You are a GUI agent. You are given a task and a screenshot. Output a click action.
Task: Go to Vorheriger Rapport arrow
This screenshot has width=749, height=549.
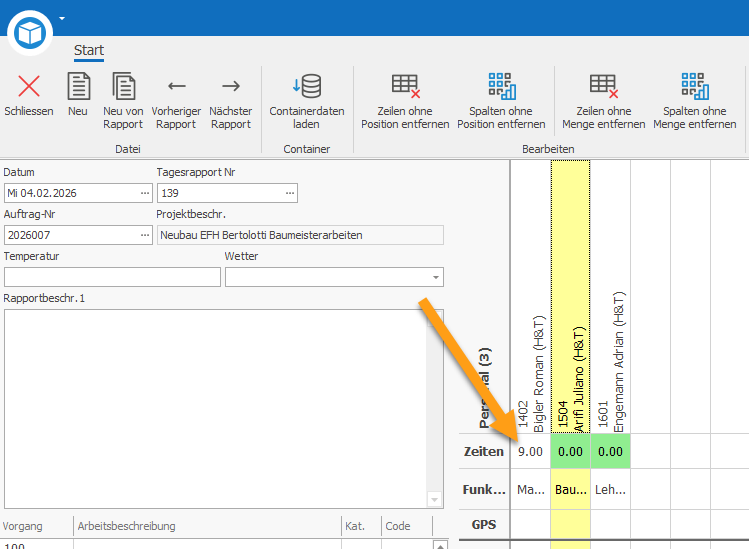(x=176, y=86)
